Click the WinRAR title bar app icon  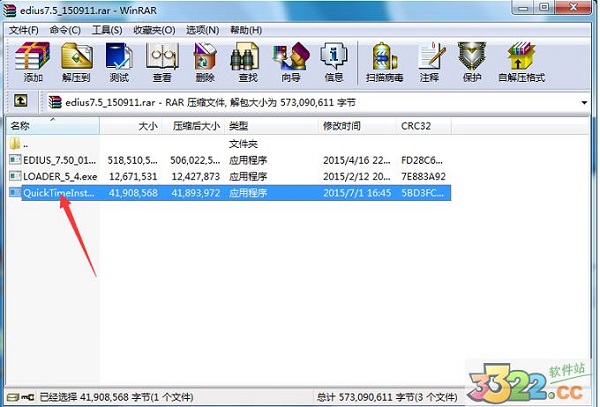(x=9, y=10)
